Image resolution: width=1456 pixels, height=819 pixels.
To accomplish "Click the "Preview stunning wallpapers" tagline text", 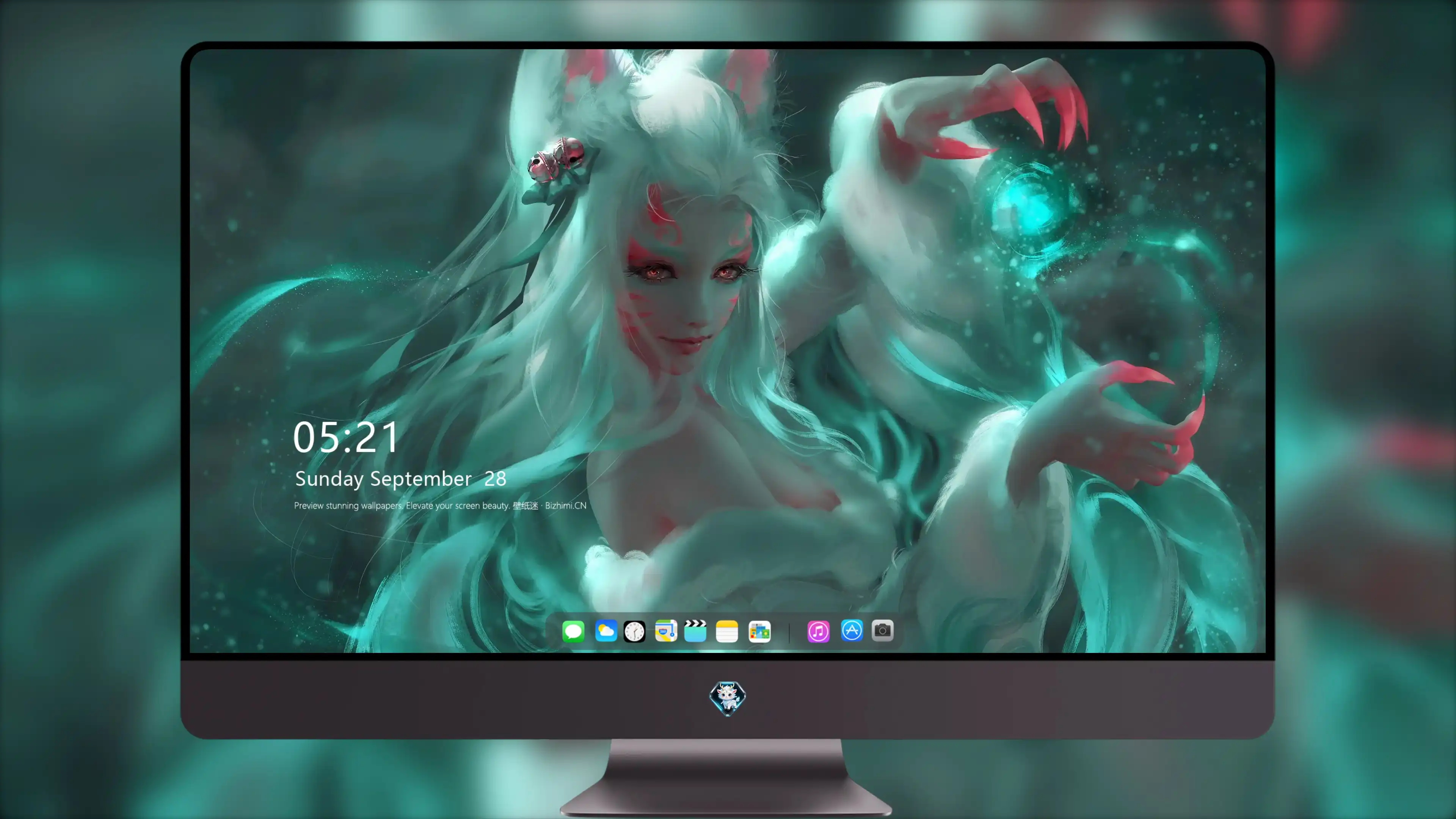I will (440, 505).
